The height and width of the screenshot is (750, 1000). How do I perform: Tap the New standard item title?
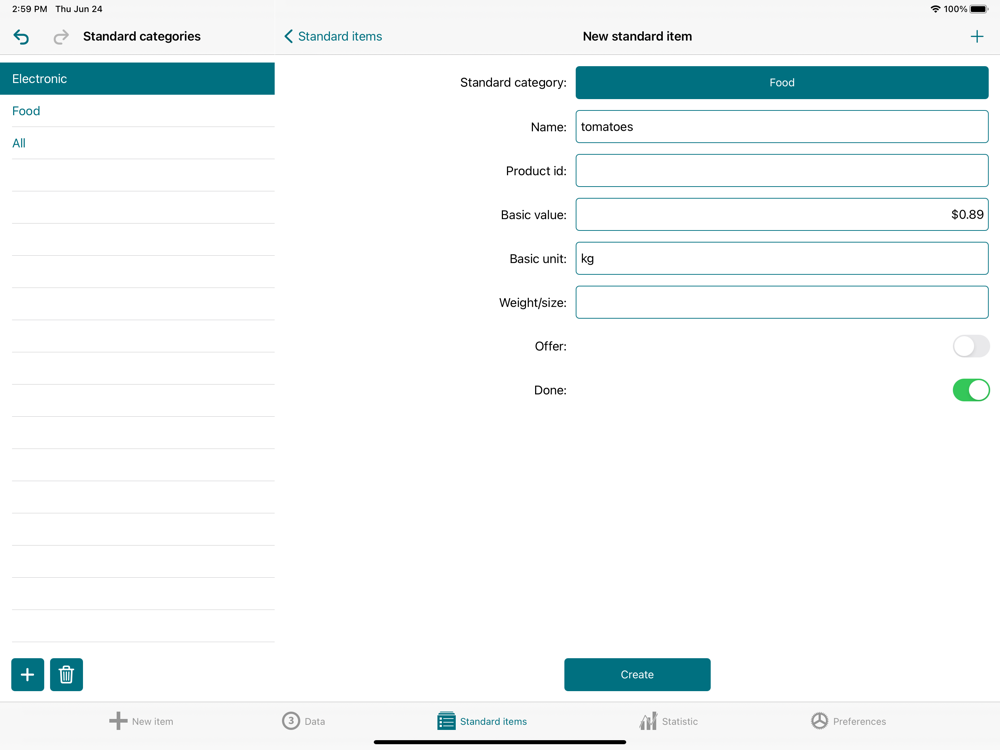tap(637, 36)
